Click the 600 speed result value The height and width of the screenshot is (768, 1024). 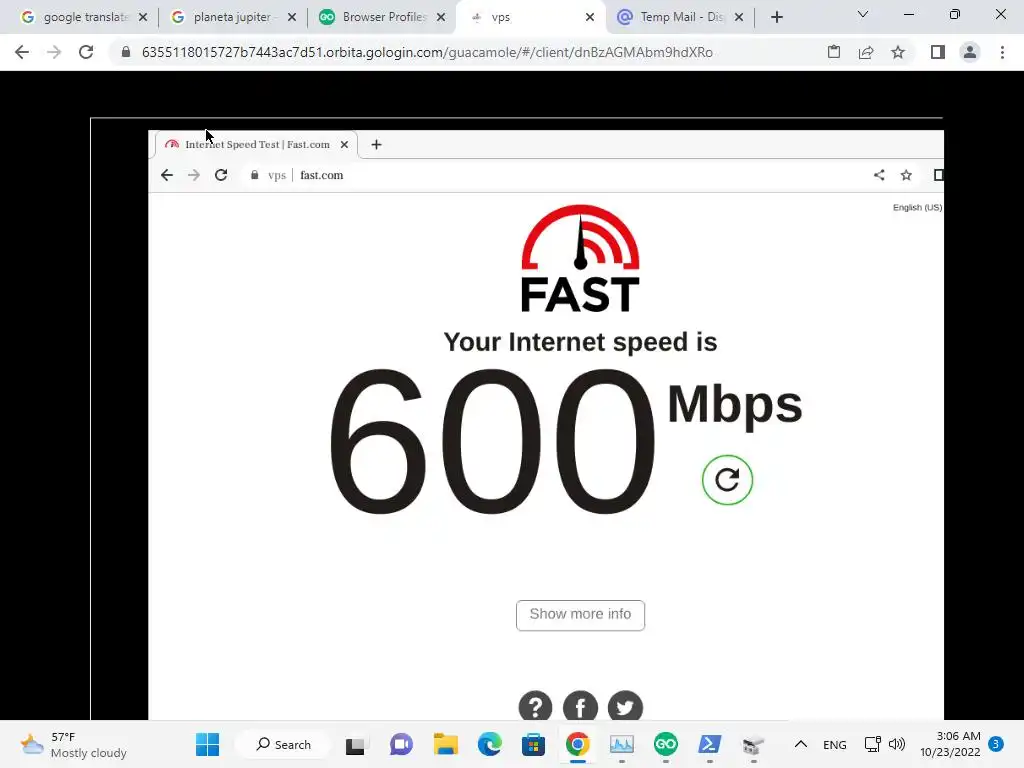pos(491,441)
